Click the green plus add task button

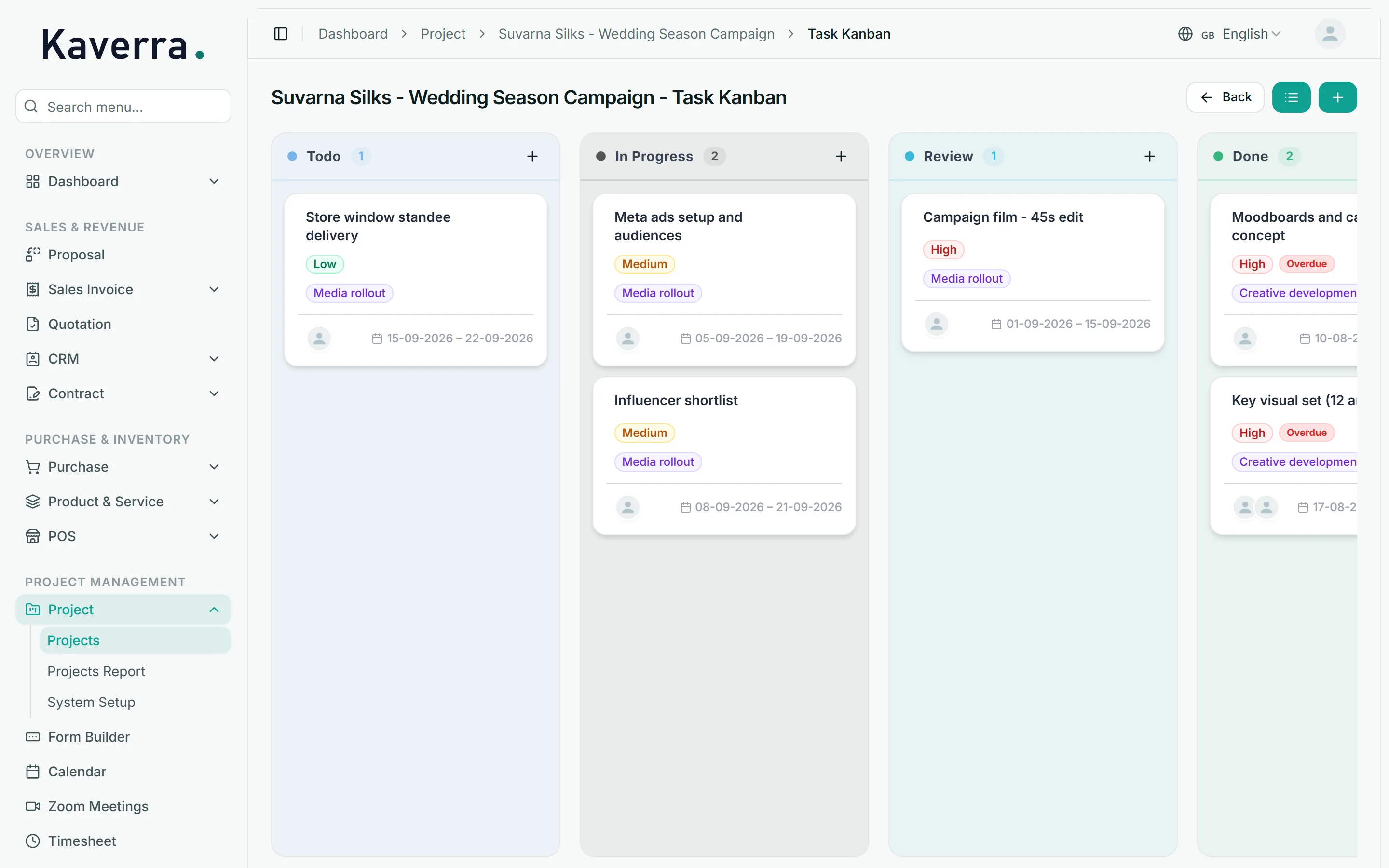point(1337,97)
